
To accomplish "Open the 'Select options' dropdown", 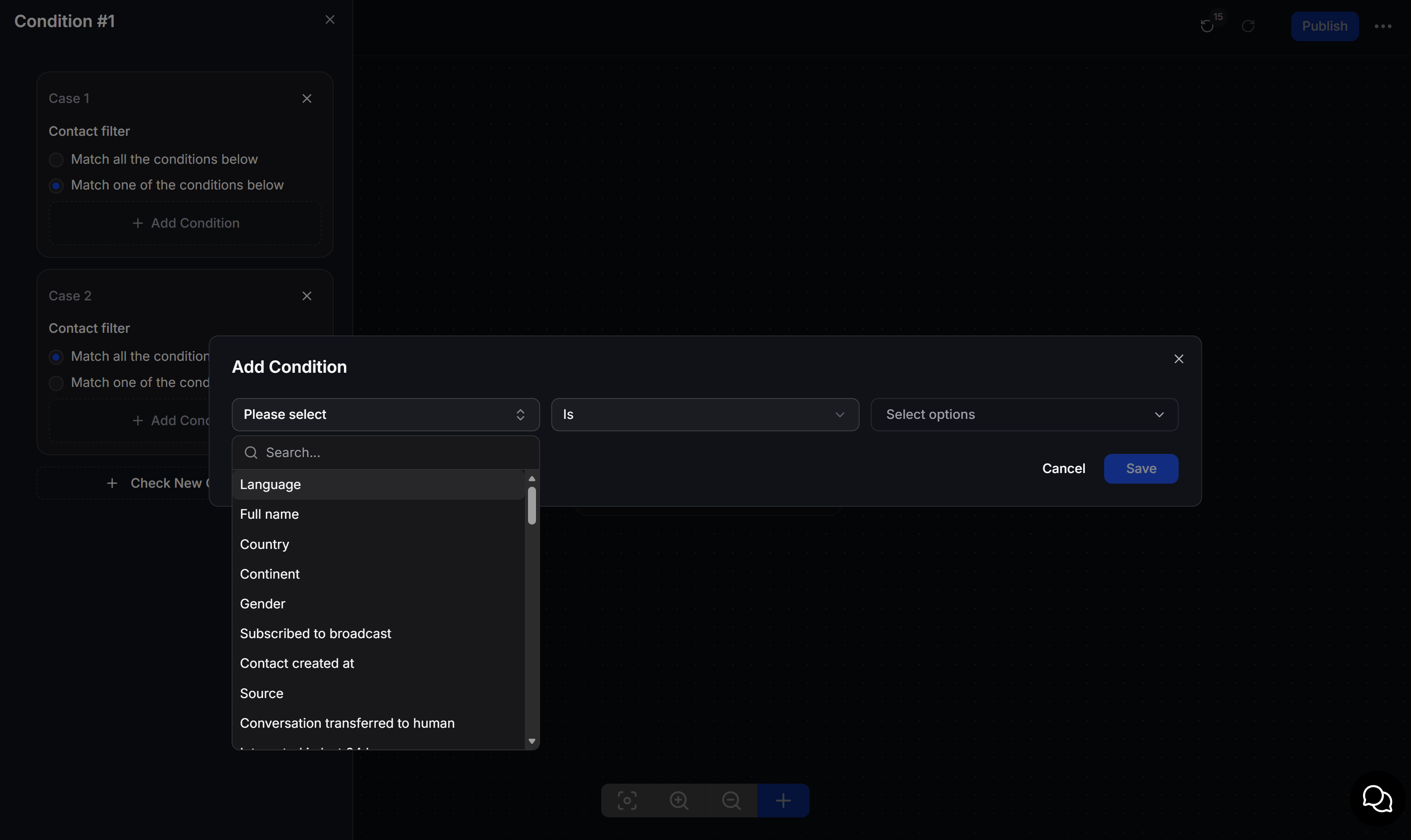I will click(1024, 414).
